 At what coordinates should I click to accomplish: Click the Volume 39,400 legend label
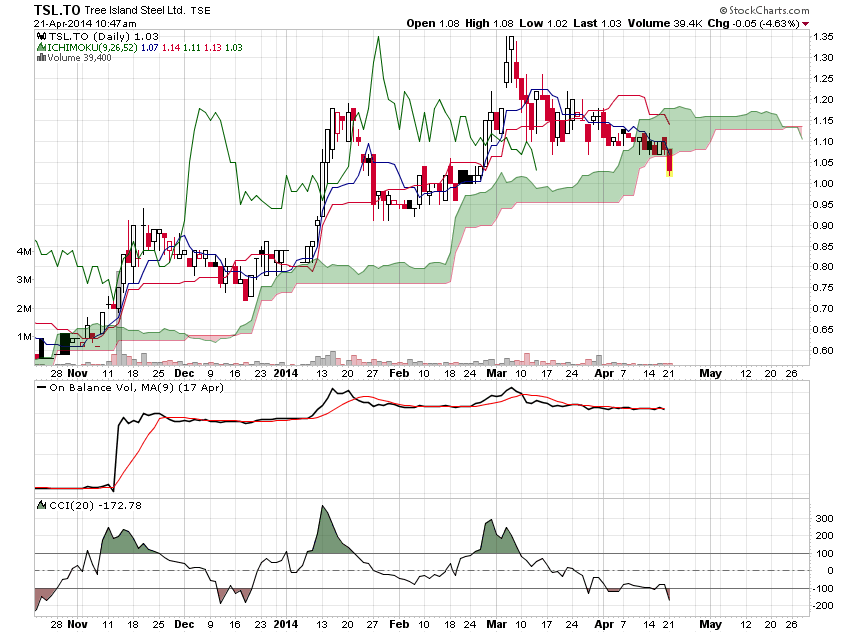(79, 57)
